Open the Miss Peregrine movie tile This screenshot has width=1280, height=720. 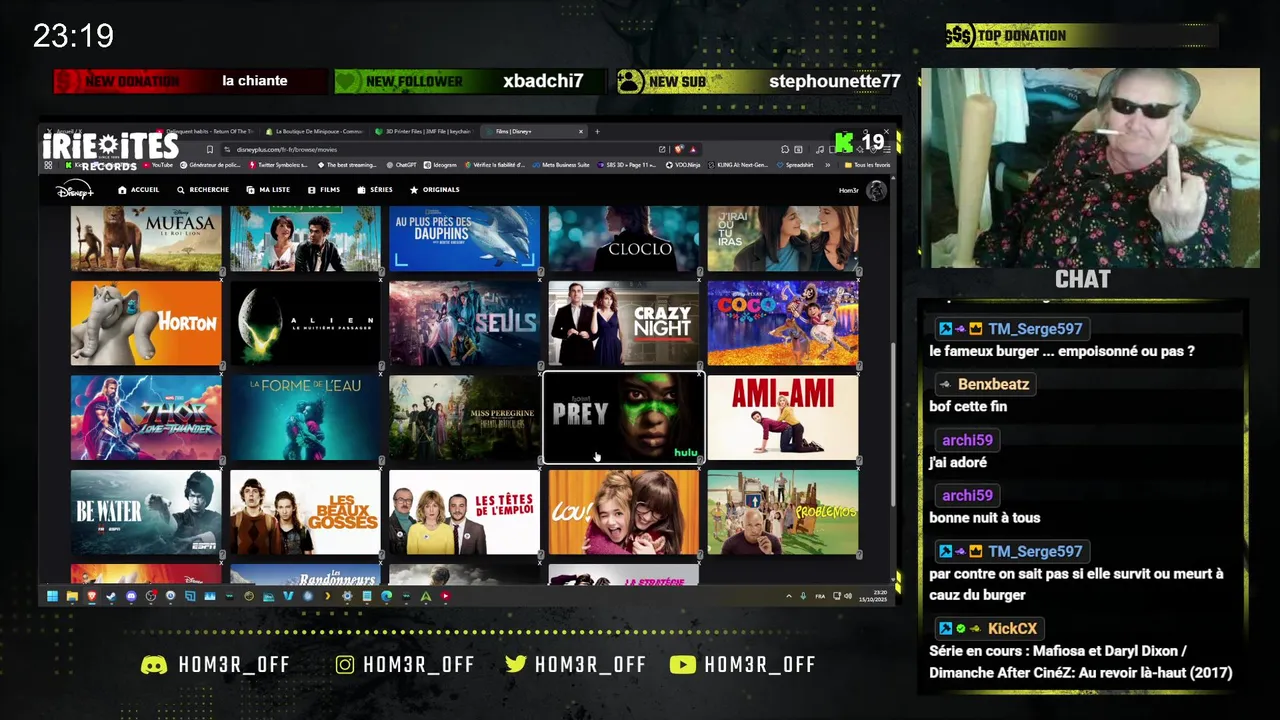464,418
